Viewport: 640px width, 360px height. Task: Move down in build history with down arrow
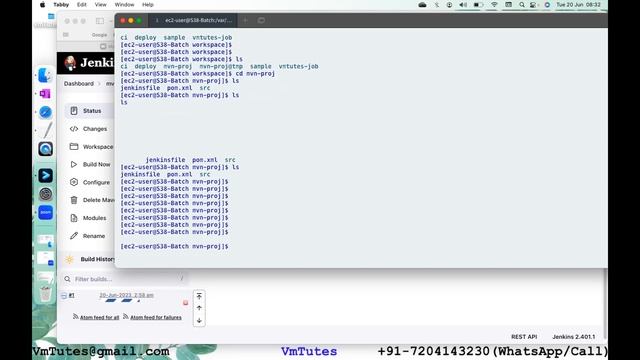(x=199, y=321)
